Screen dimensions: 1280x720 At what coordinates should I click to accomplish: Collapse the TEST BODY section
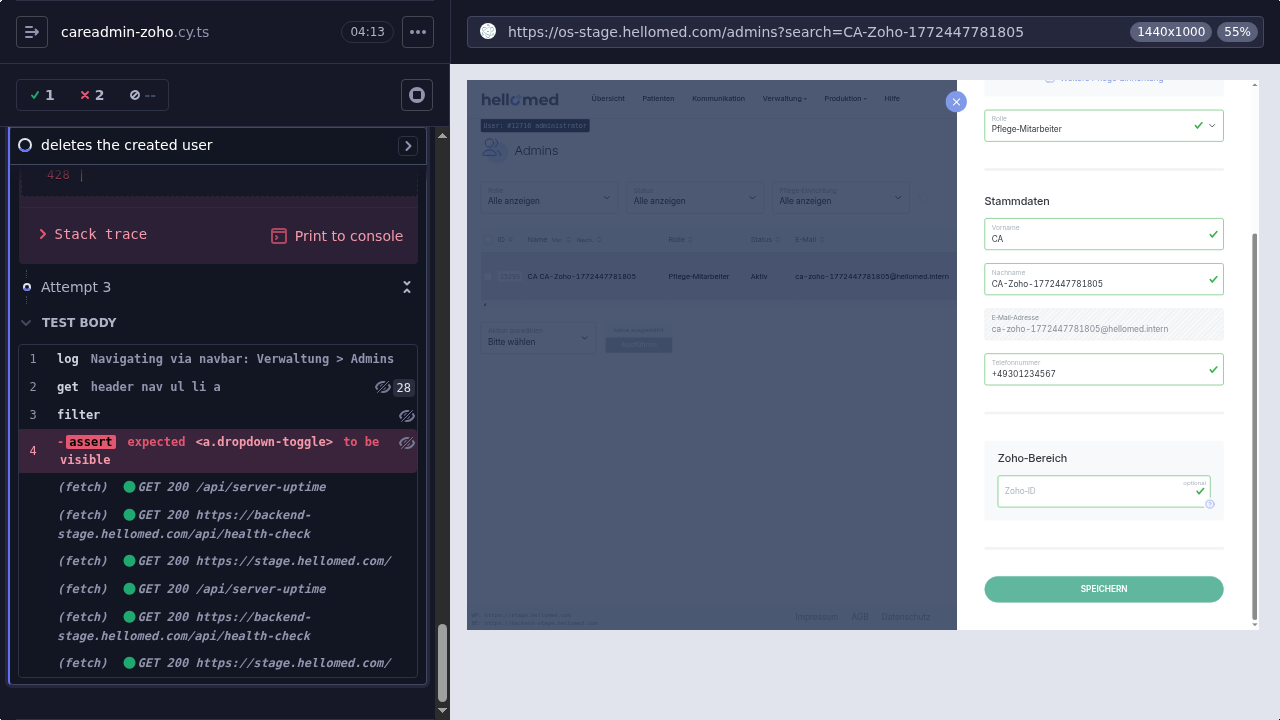(26, 323)
